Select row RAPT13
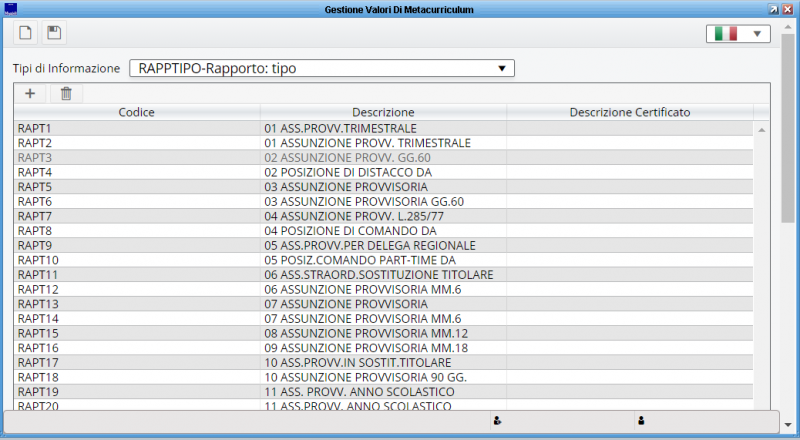This screenshot has width=800, height=440. pos(384,304)
